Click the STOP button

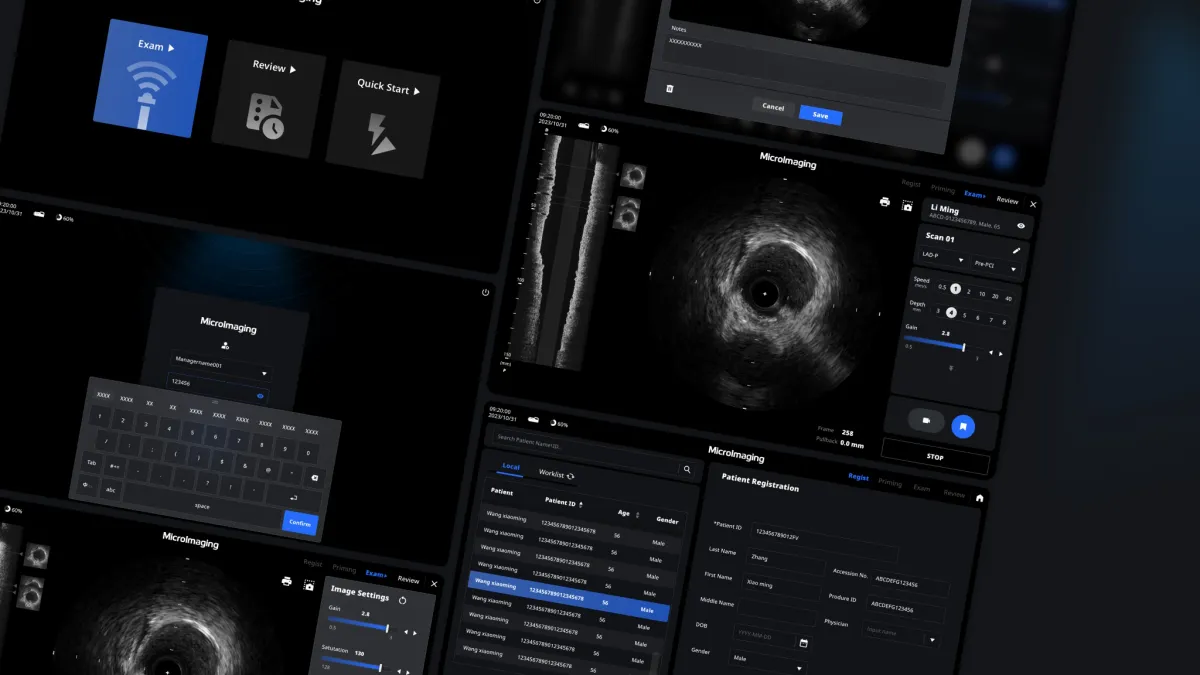[935, 457]
